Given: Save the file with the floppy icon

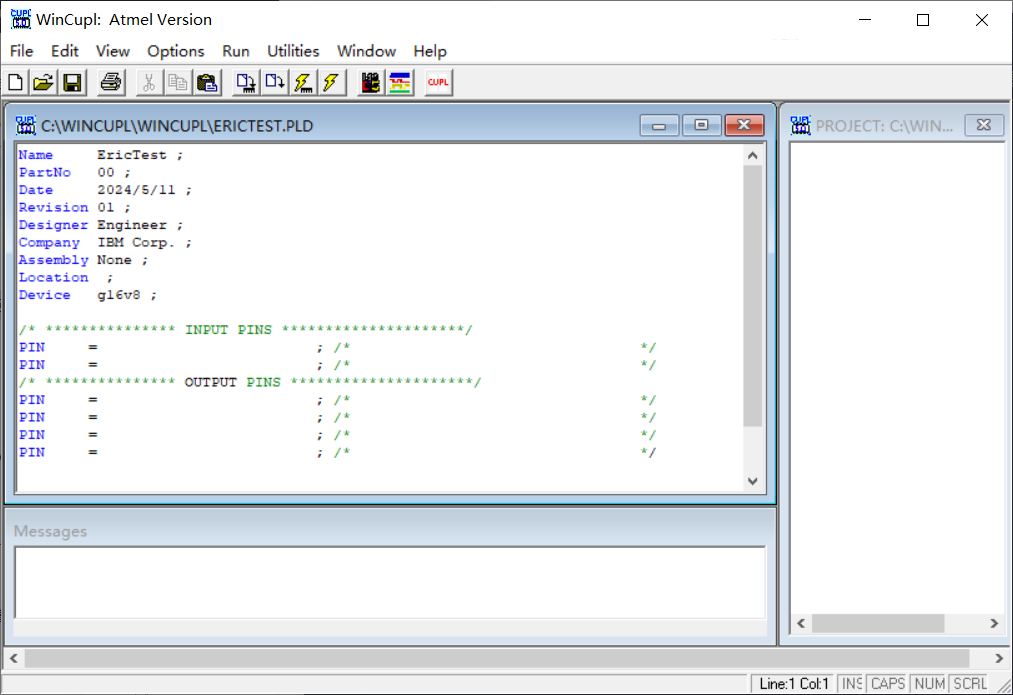Looking at the screenshot, I should 72,83.
